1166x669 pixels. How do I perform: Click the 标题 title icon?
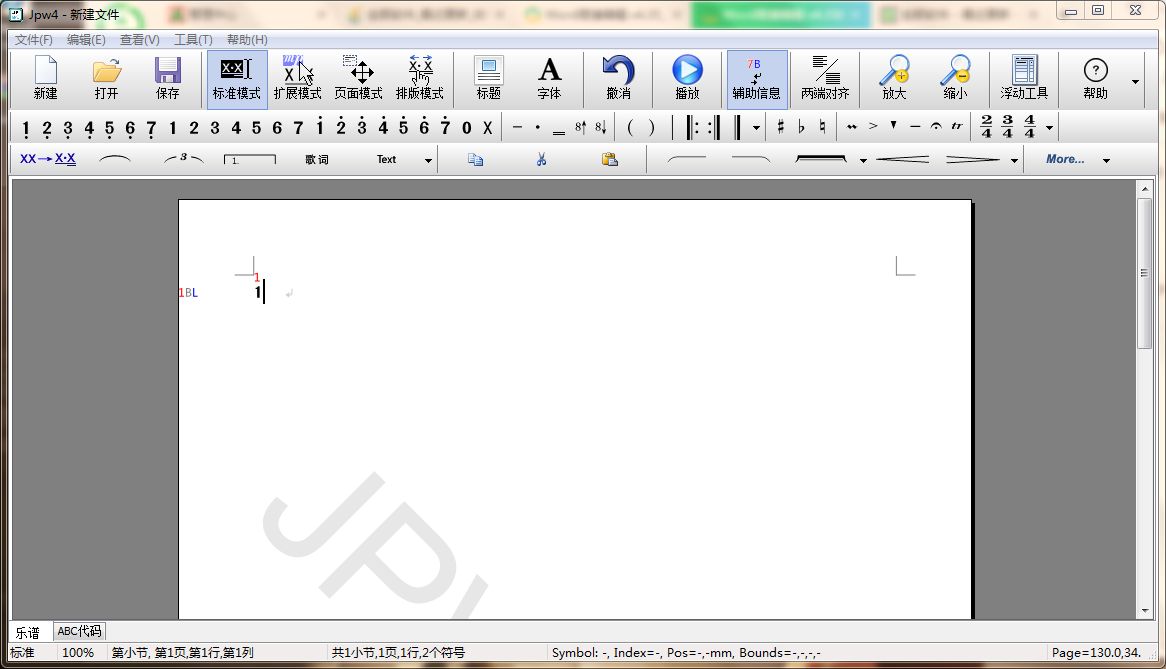tap(489, 78)
